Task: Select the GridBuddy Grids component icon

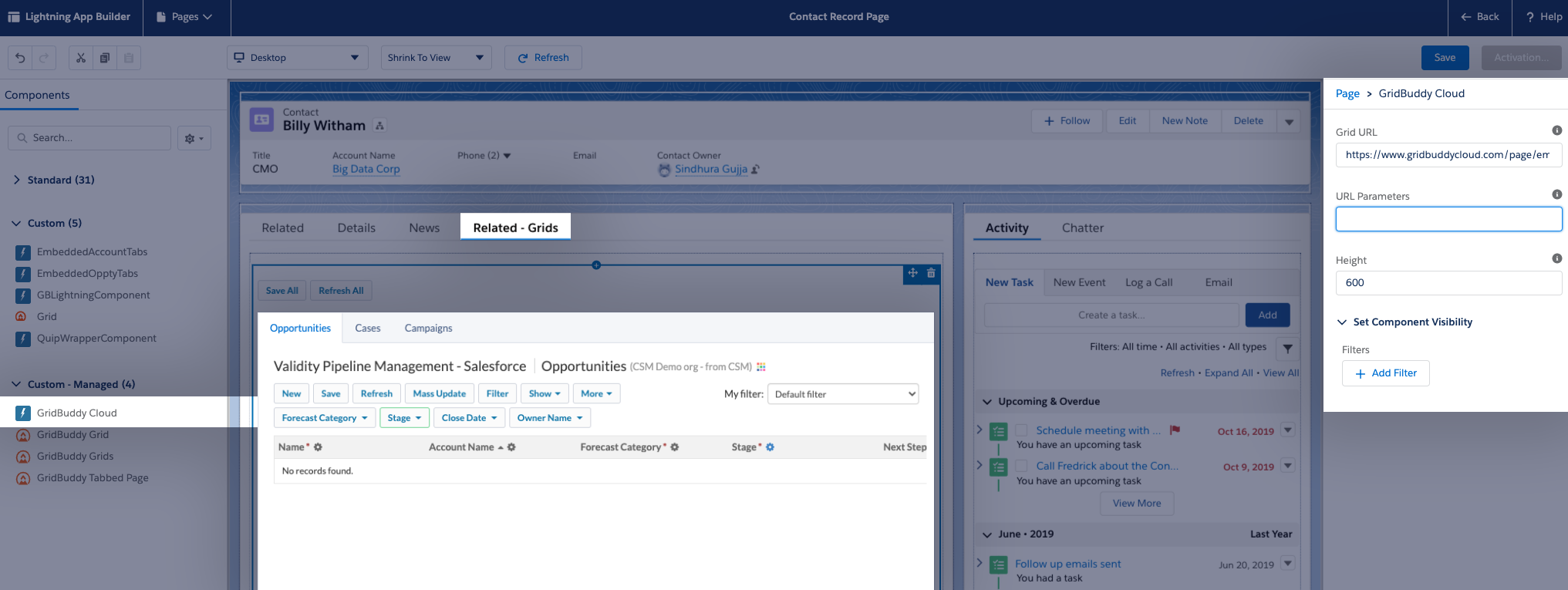Action: tap(23, 457)
